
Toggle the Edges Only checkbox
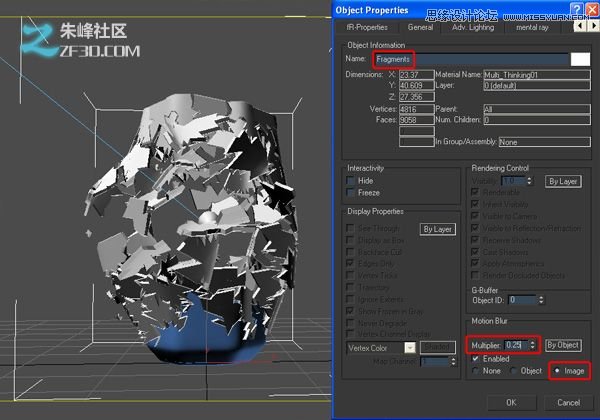click(350, 264)
